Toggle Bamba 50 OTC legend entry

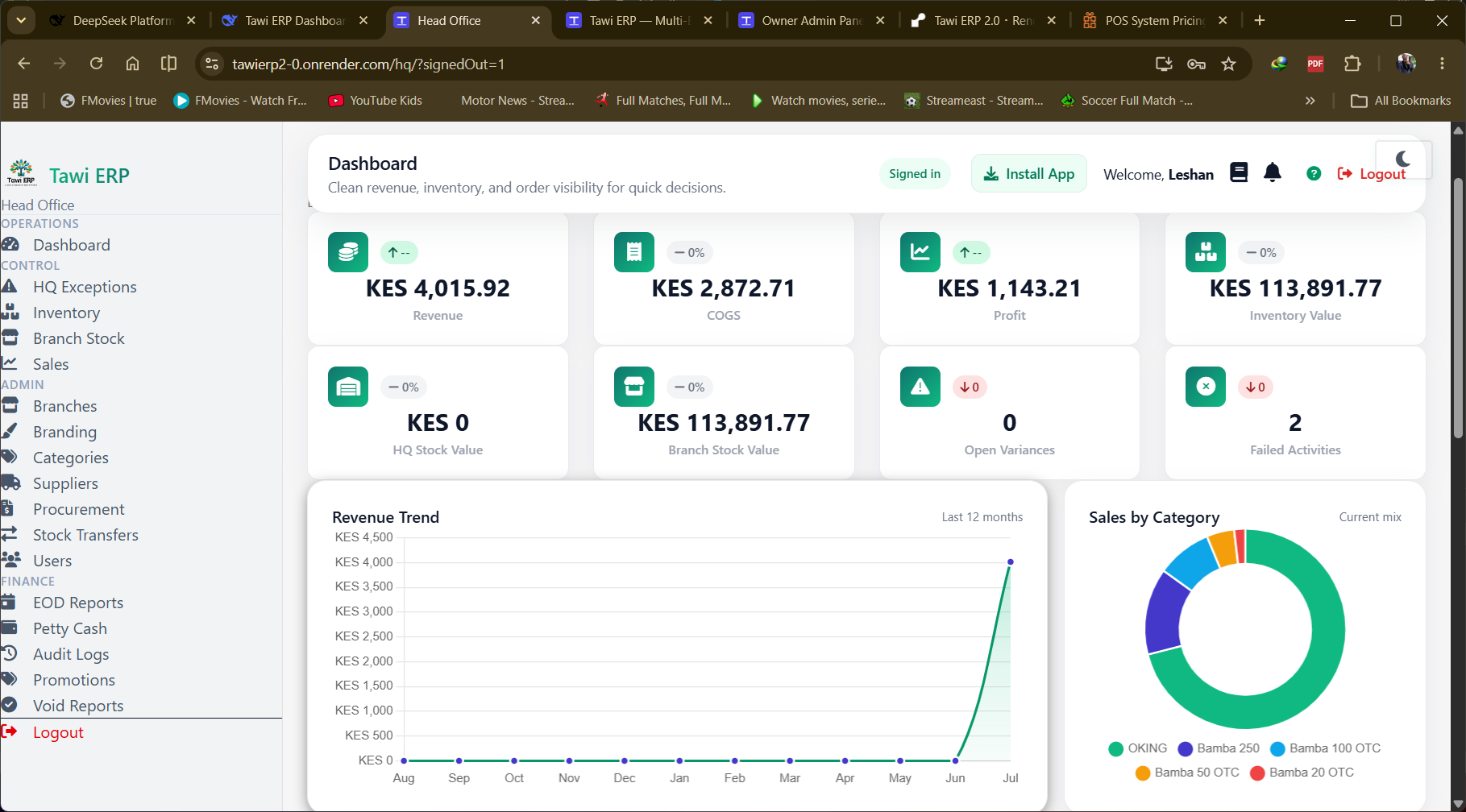[1187, 773]
